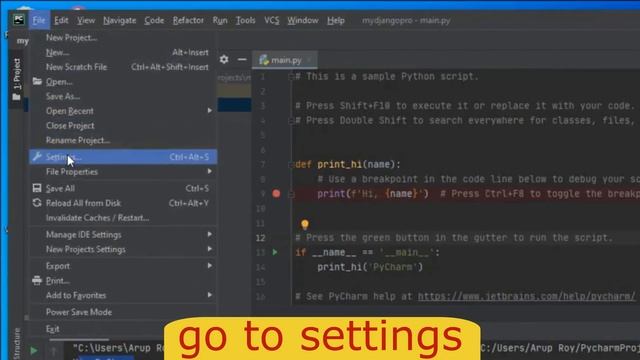Open the Refactor menu
The width and height of the screenshot is (640, 360).
click(x=188, y=20)
